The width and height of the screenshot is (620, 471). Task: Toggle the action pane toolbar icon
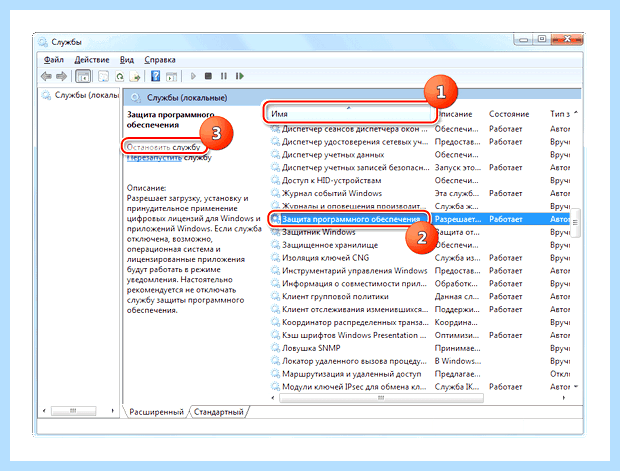tap(171, 76)
